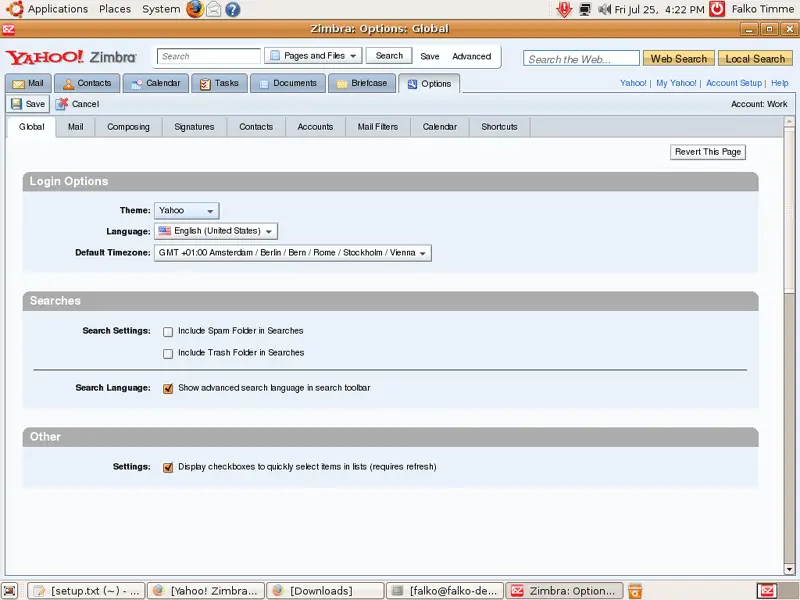Screen dimensions: 800x600
Task: Click the Local Search button
Action: click(x=755, y=59)
